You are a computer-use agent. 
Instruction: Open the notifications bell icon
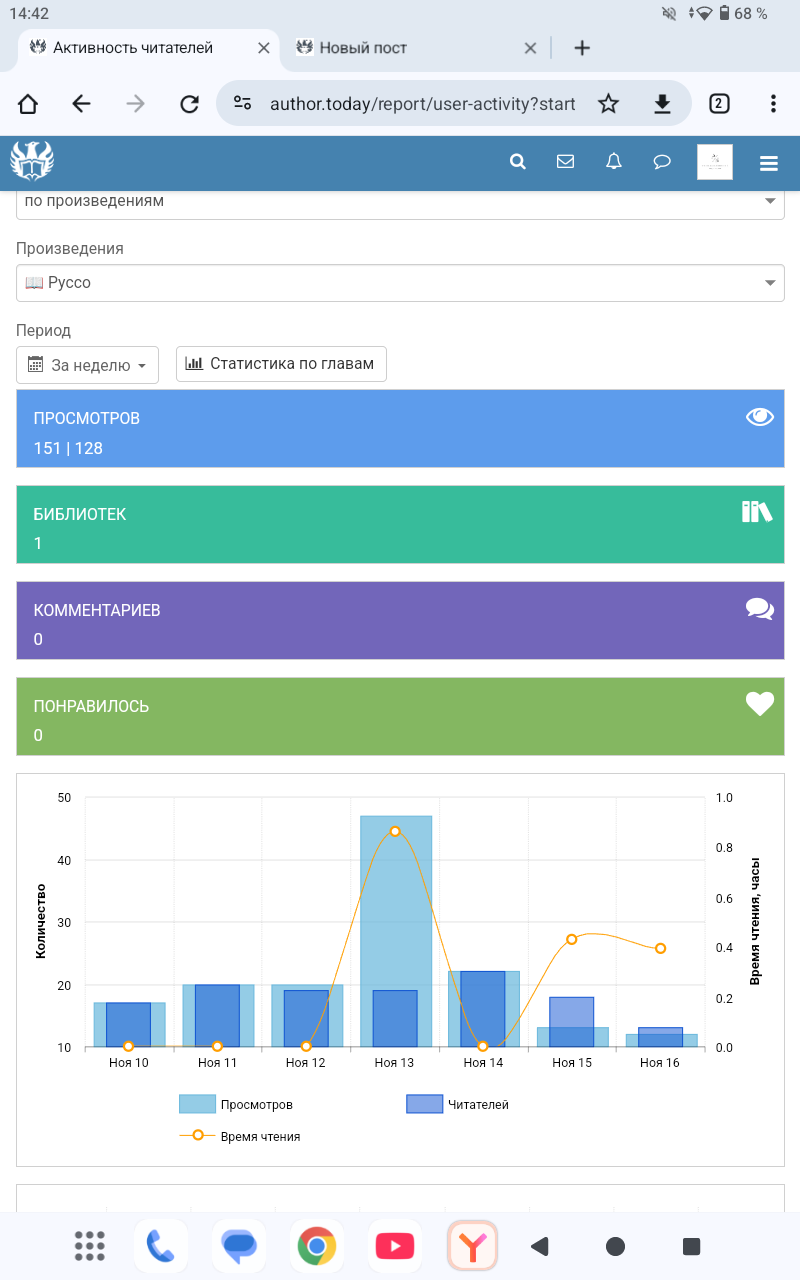coord(614,162)
